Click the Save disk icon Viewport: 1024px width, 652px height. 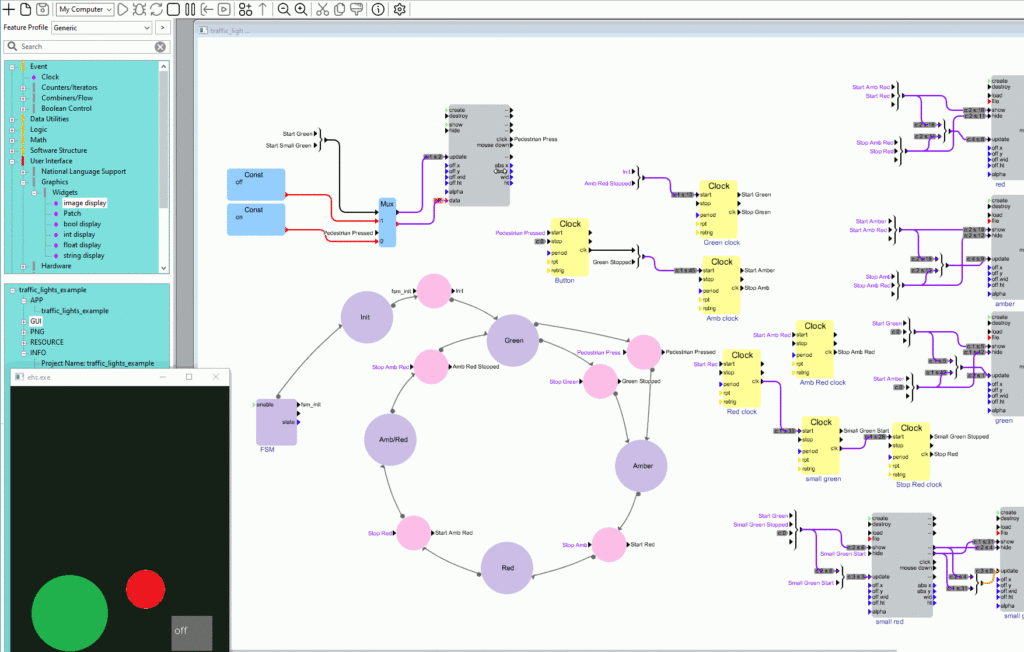(x=42, y=9)
